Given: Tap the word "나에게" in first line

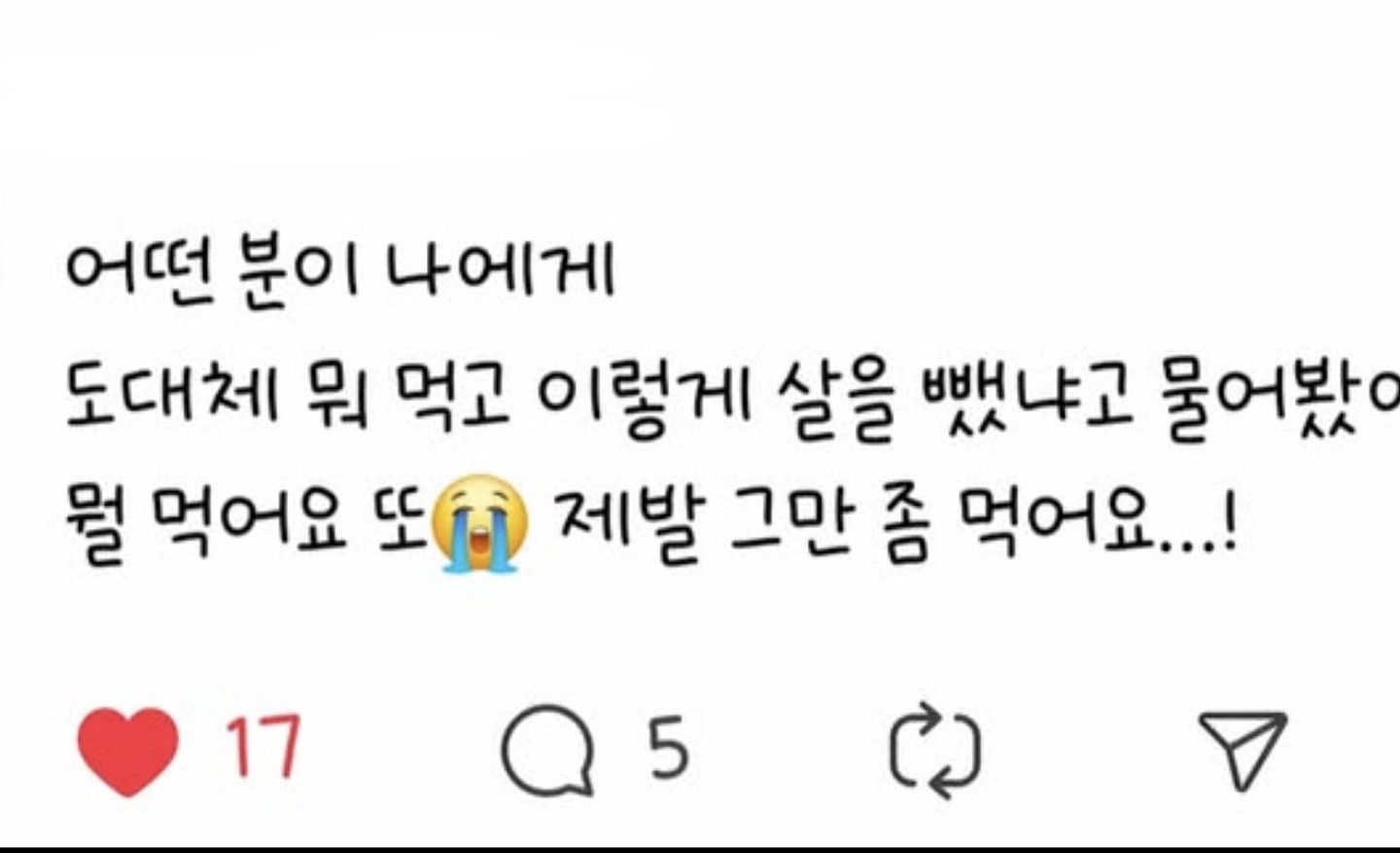Looking at the screenshot, I should click(501, 268).
